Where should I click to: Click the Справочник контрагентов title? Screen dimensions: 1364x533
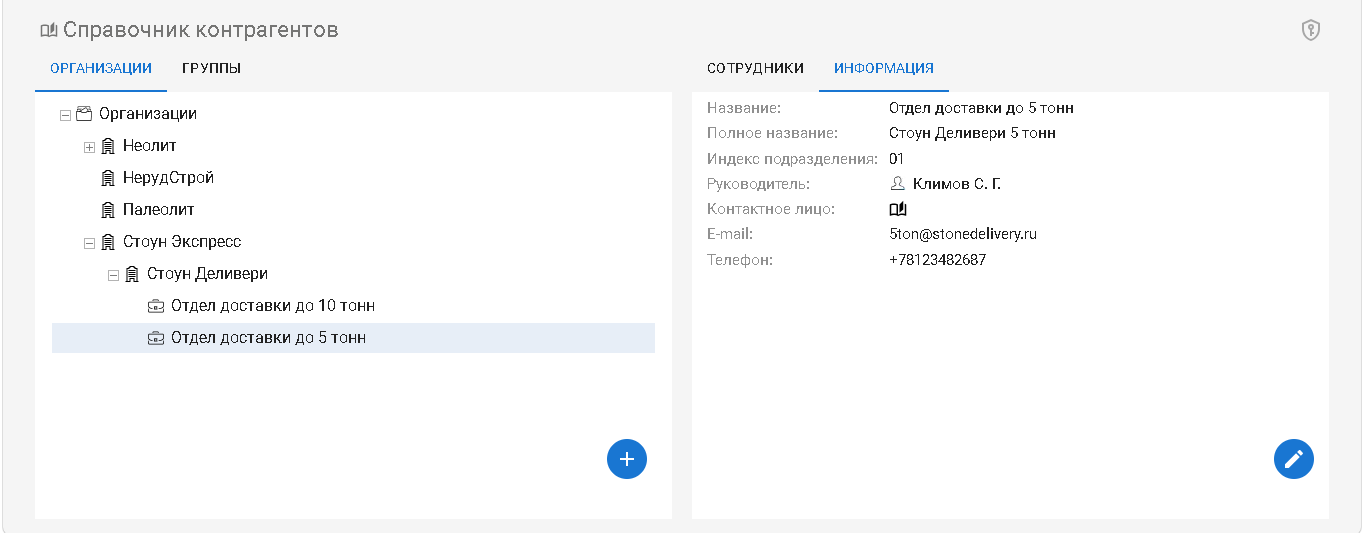[x=201, y=30]
